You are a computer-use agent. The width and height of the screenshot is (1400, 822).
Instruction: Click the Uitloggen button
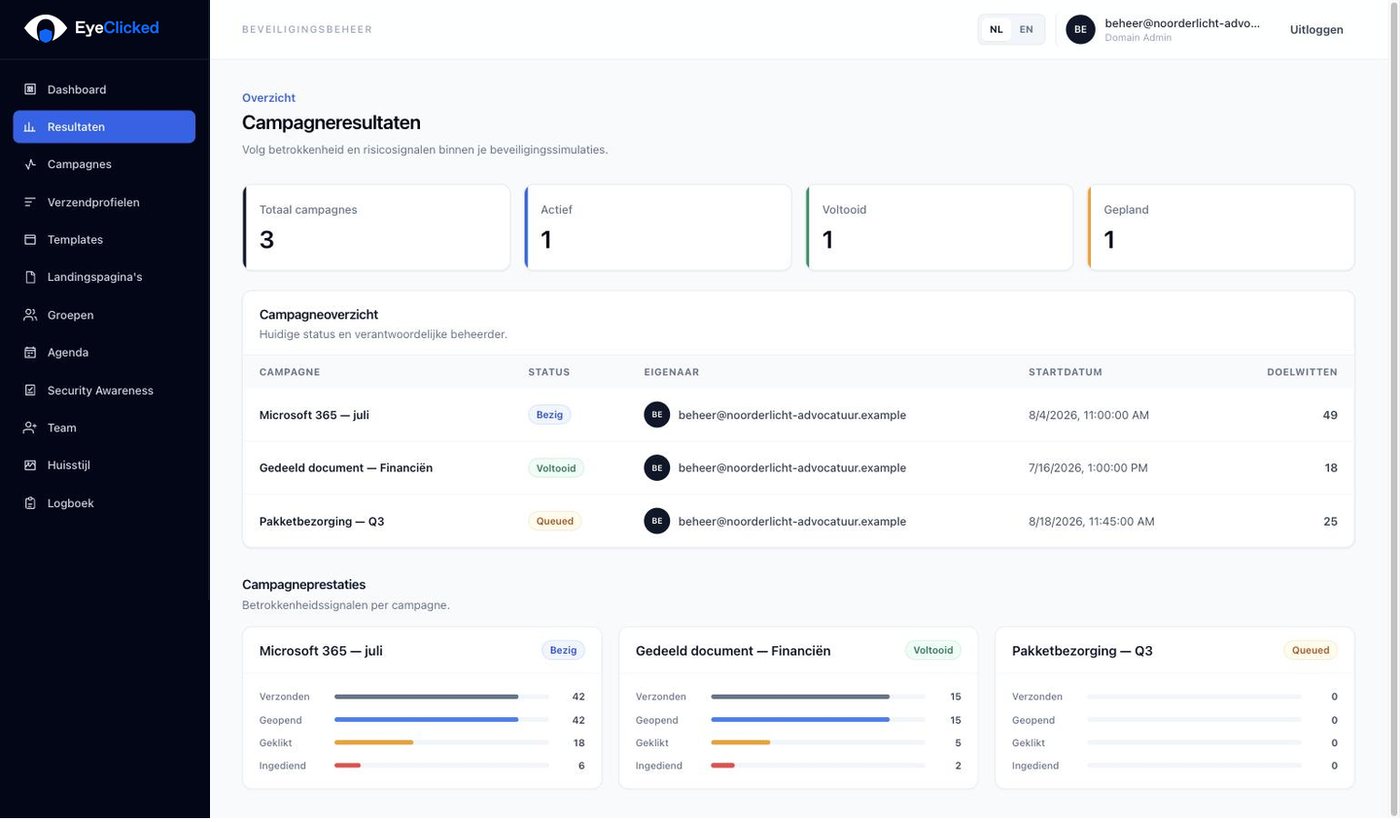coord(1316,29)
